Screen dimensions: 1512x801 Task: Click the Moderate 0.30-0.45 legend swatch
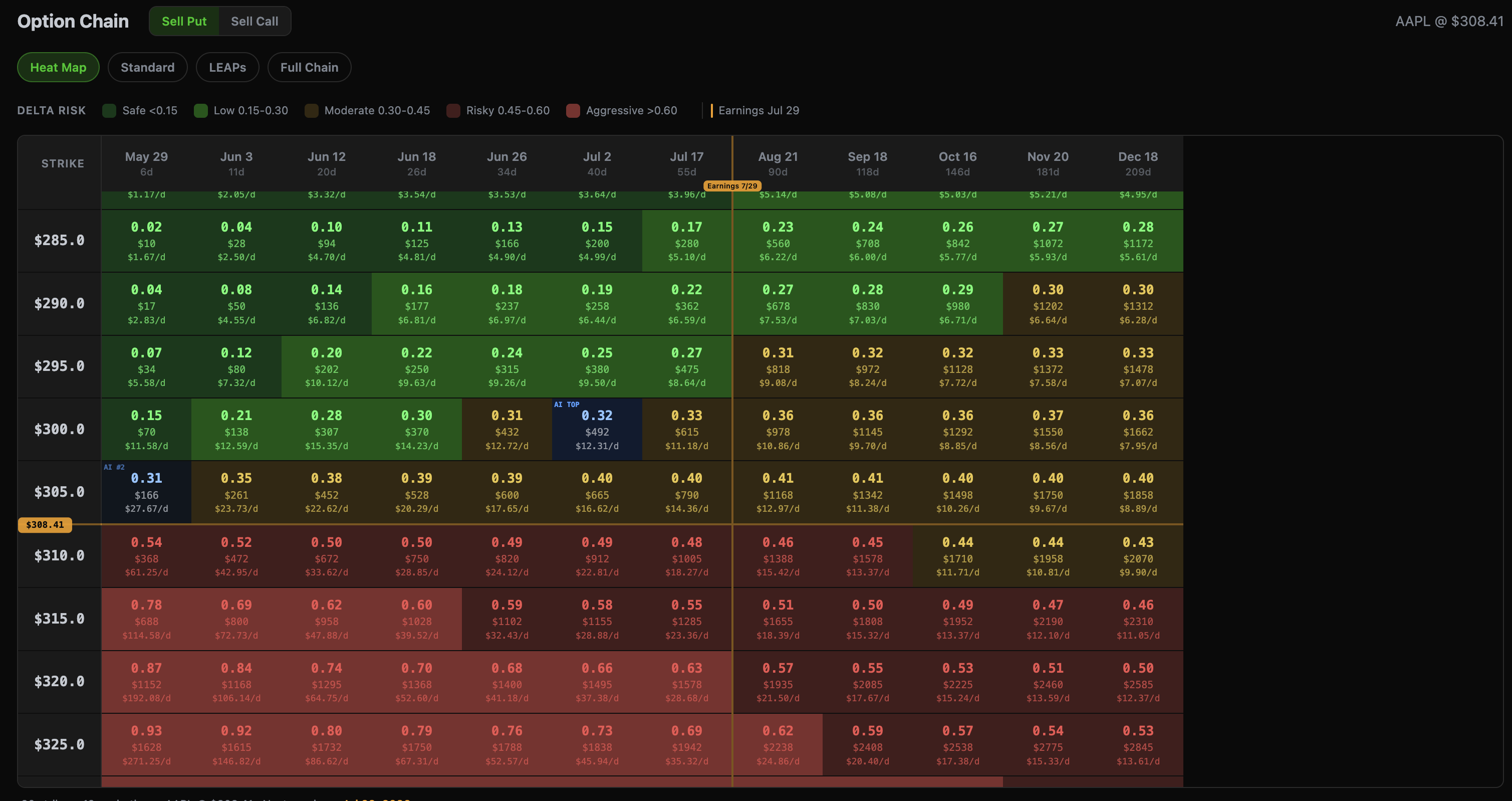312,110
